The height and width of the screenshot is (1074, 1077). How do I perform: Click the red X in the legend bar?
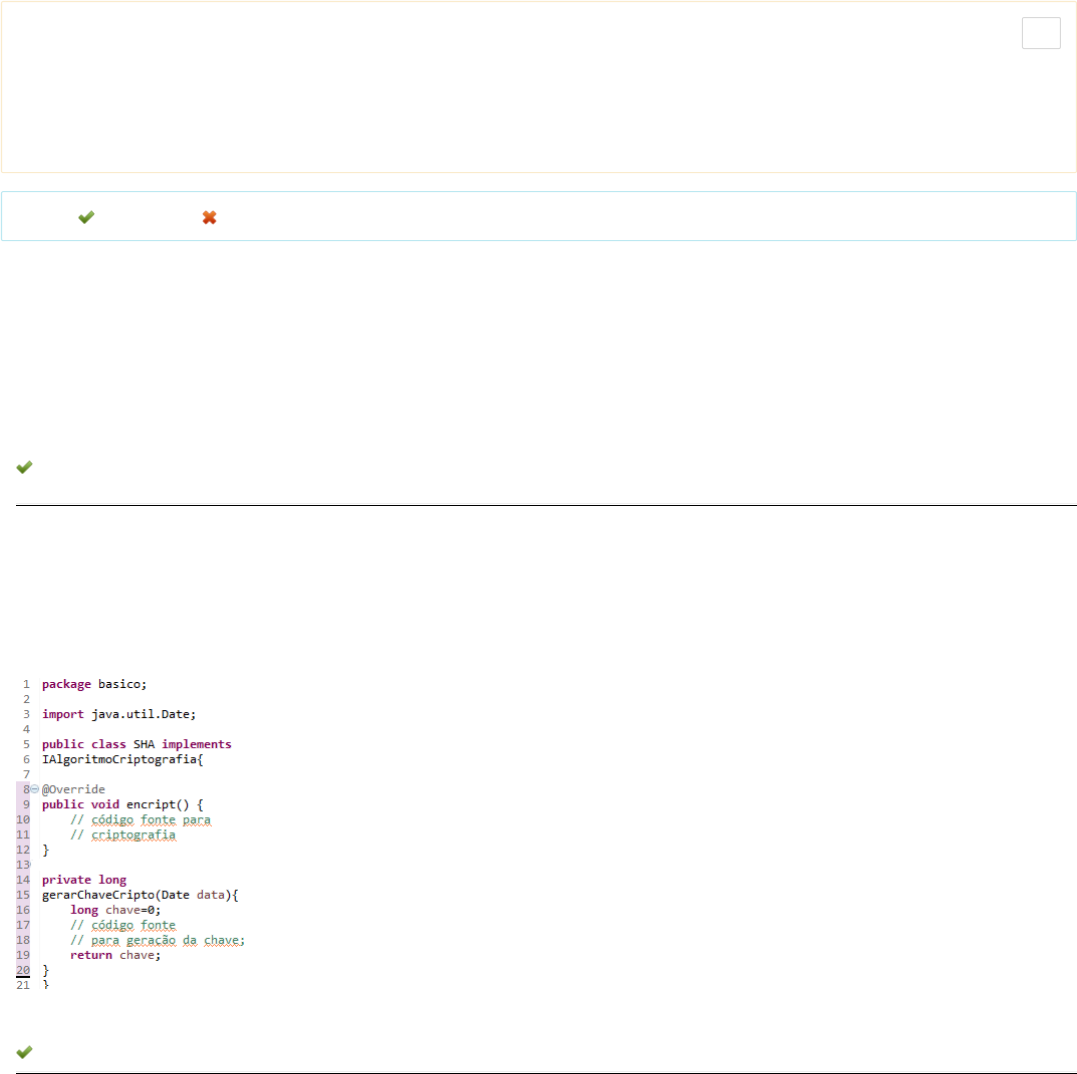click(209, 217)
